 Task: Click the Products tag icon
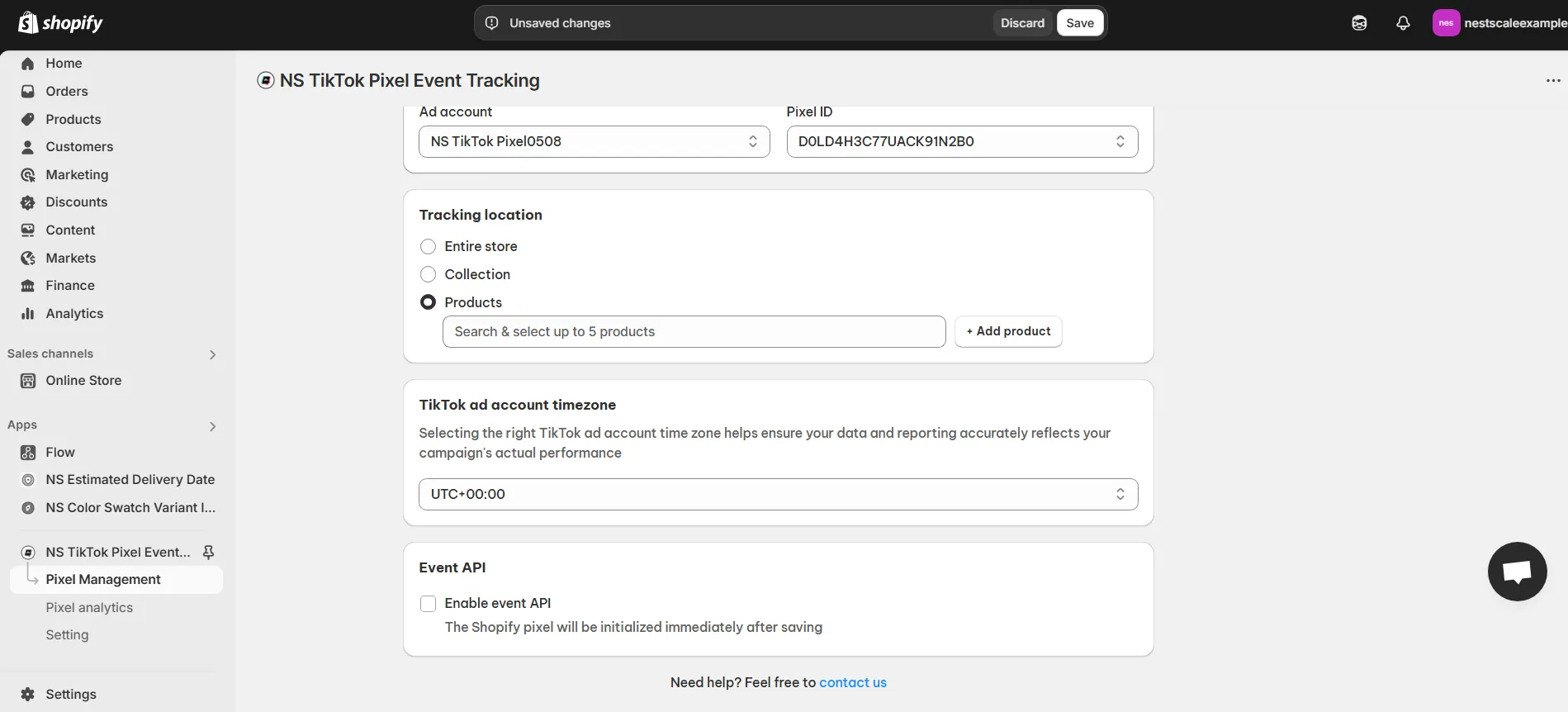(28, 120)
